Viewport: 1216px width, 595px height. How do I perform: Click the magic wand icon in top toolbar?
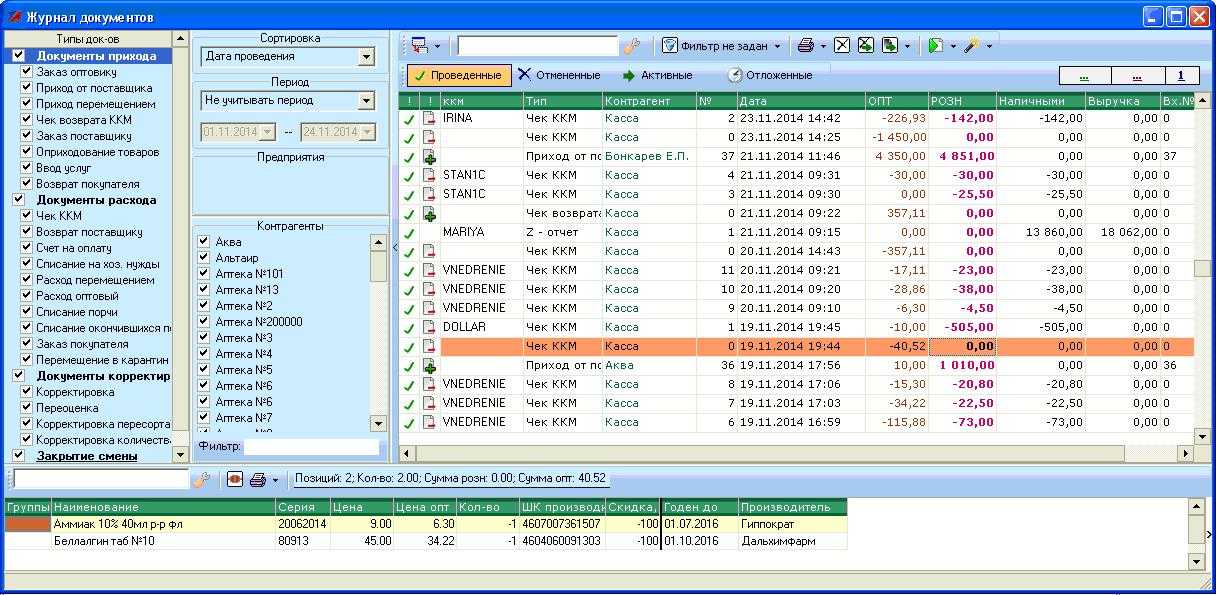(x=972, y=46)
